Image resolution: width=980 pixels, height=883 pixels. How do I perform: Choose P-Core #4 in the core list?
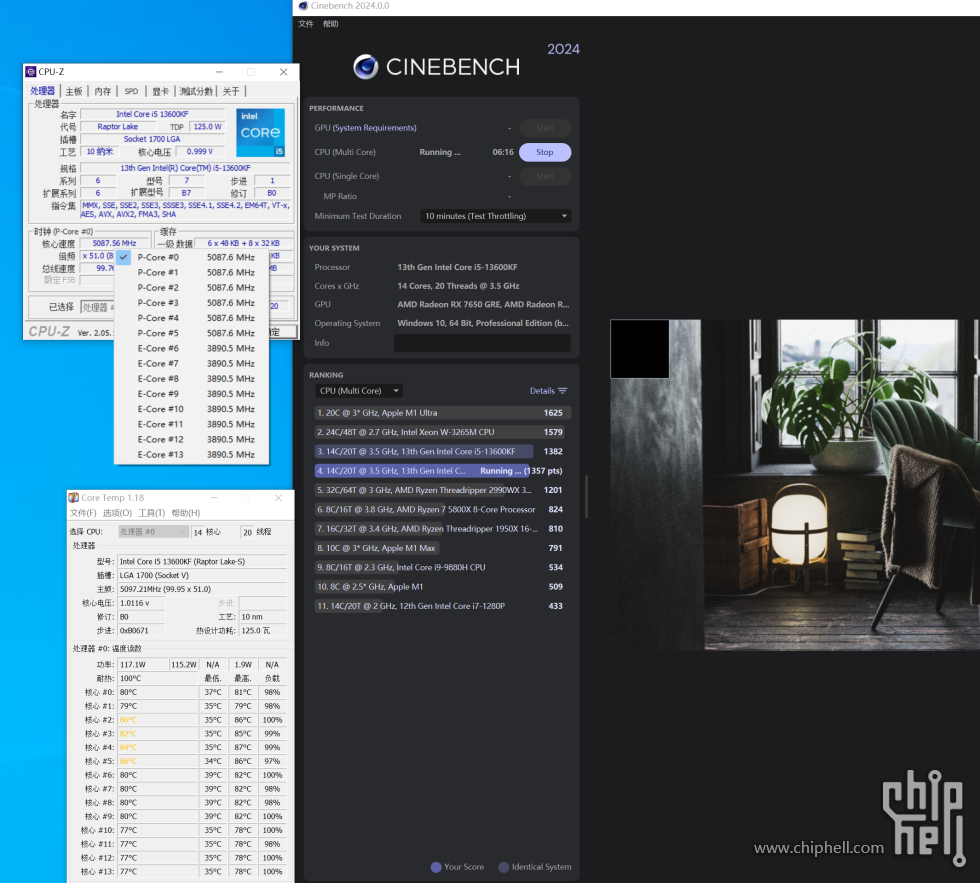coord(192,318)
